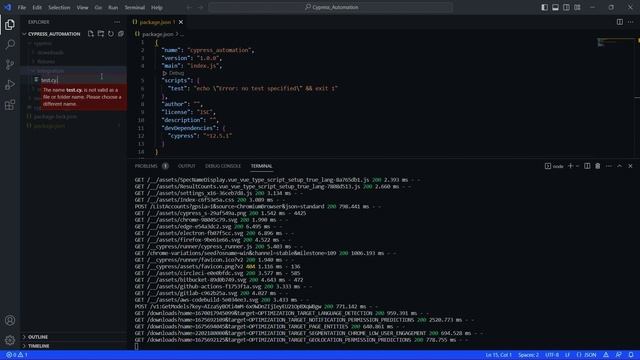Open the Manage gear icon

coord(10,340)
